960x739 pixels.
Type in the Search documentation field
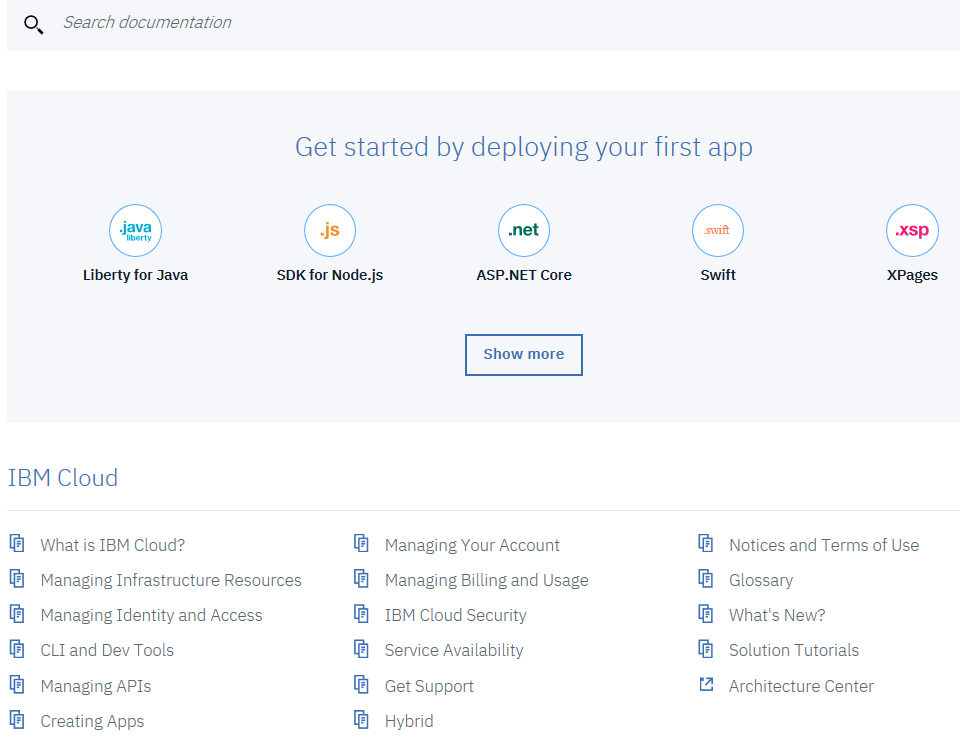pos(400,22)
